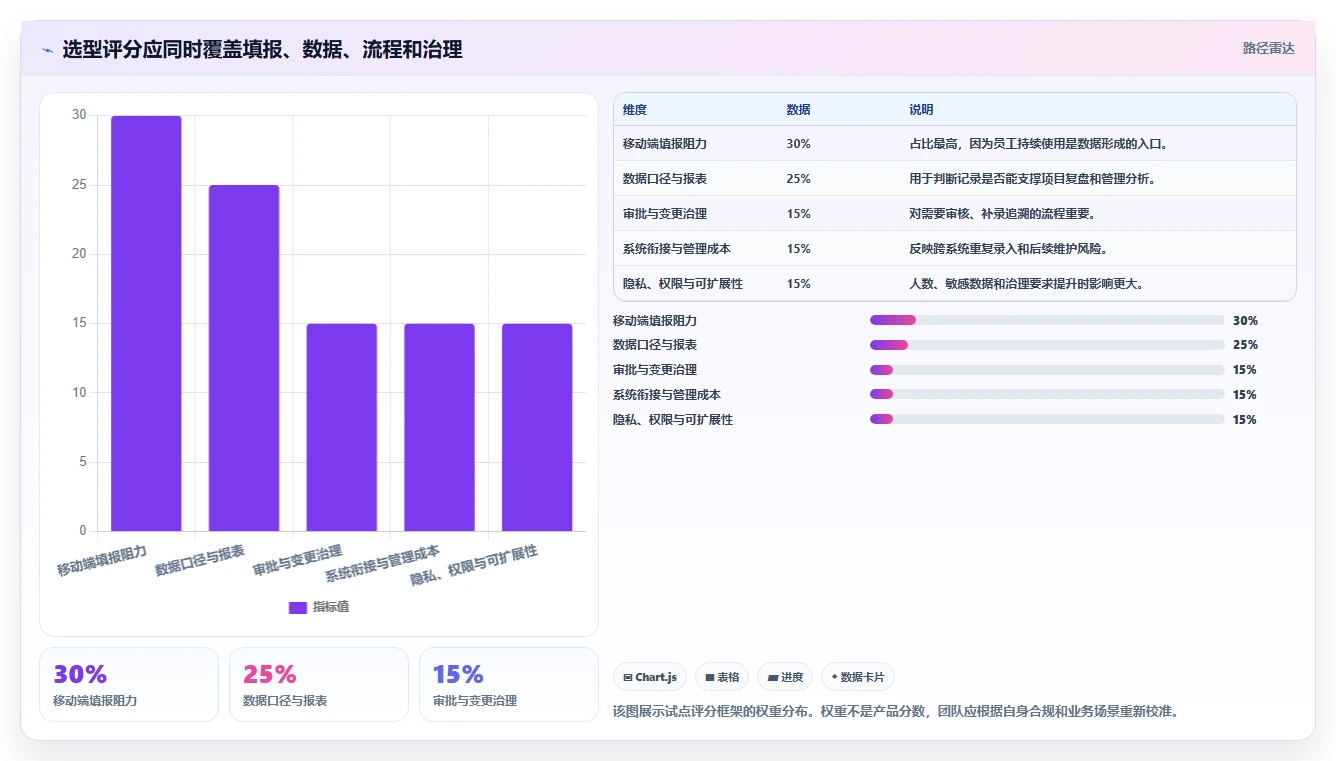Click the 数据 table column header
The width and height of the screenshot is (1336, 761).
tap(799, 110)
